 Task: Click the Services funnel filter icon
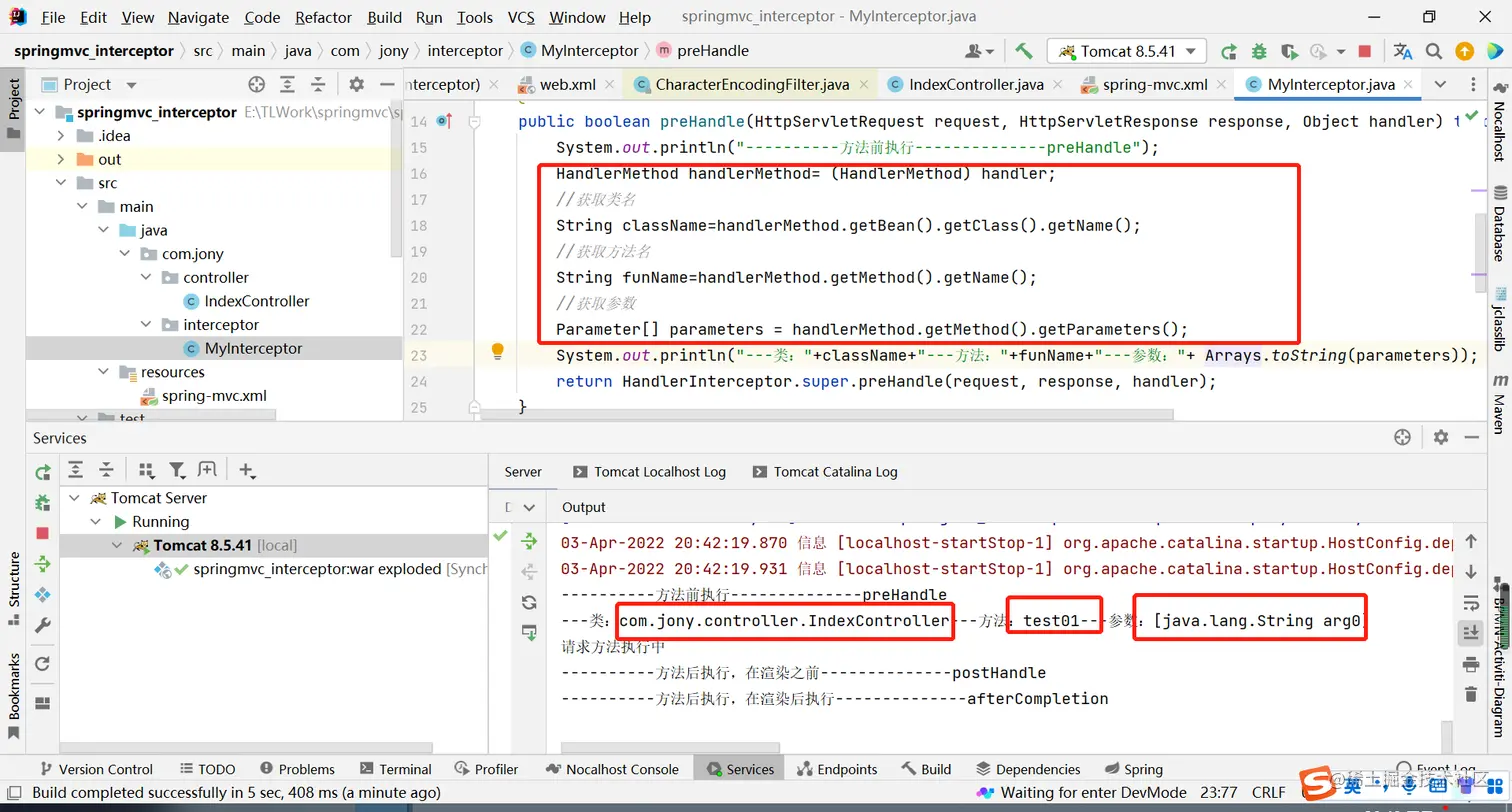click(177, 470)
